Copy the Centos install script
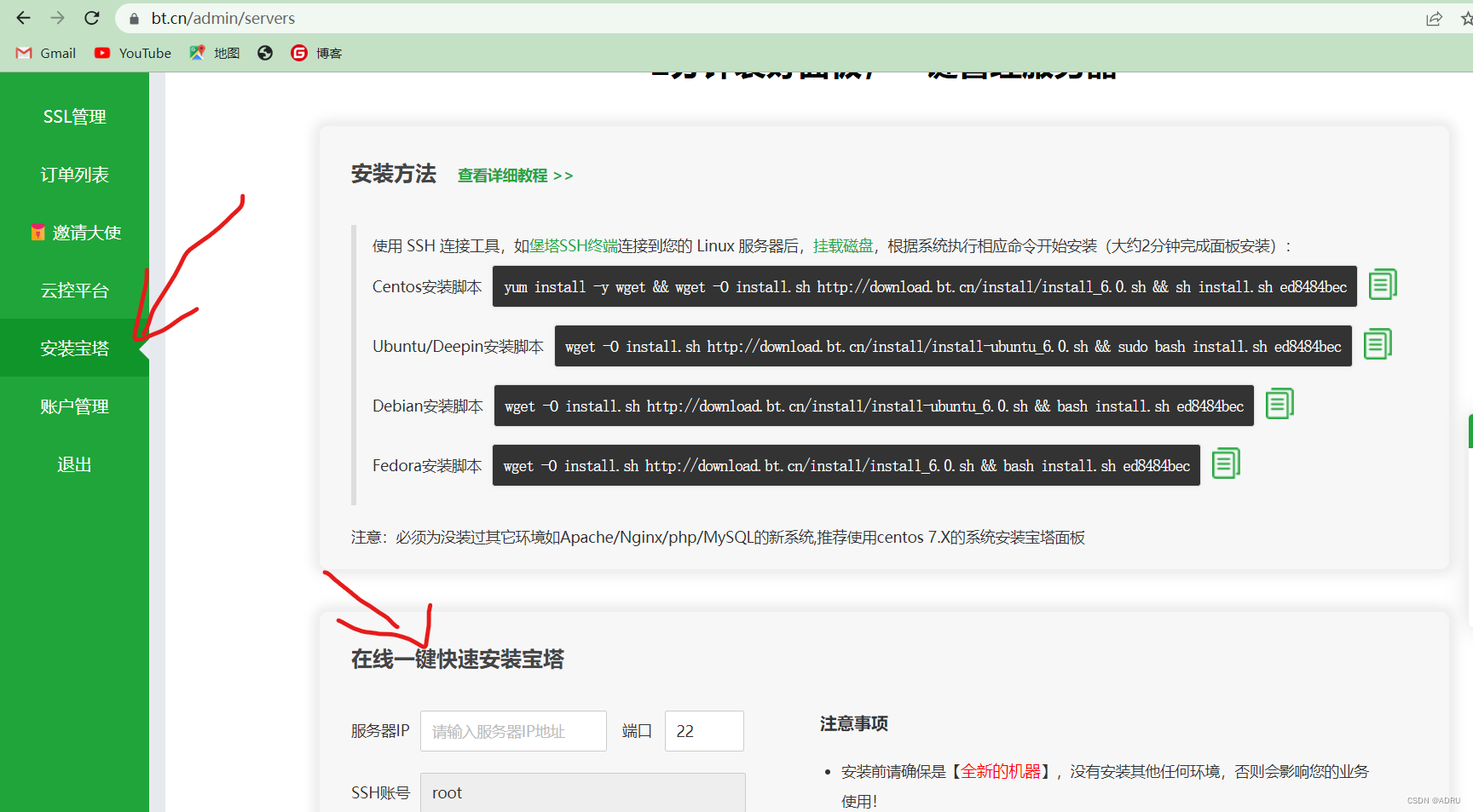 pos(1383,284)
